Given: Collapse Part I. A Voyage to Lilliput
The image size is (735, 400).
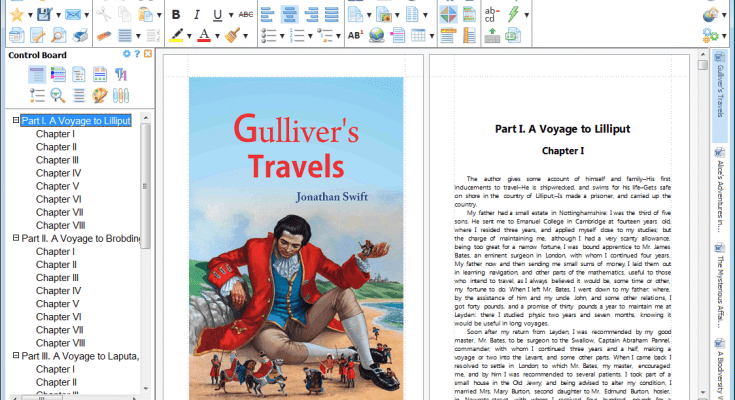Looking at the screenshot, I should (x=15, y=120).
